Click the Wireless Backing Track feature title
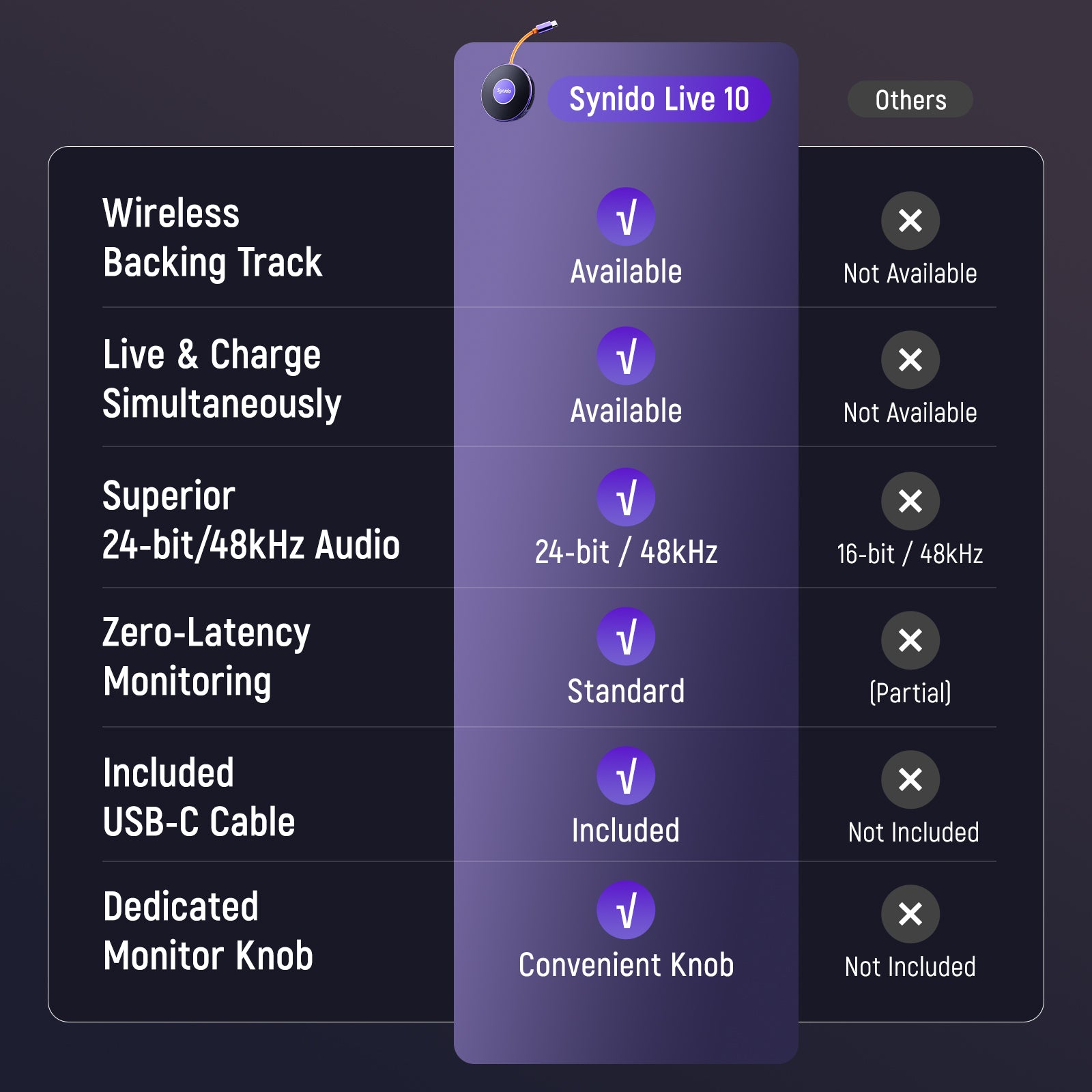Image resolution: width=1092 pixels, height=1092 pixels. (212, 238)
